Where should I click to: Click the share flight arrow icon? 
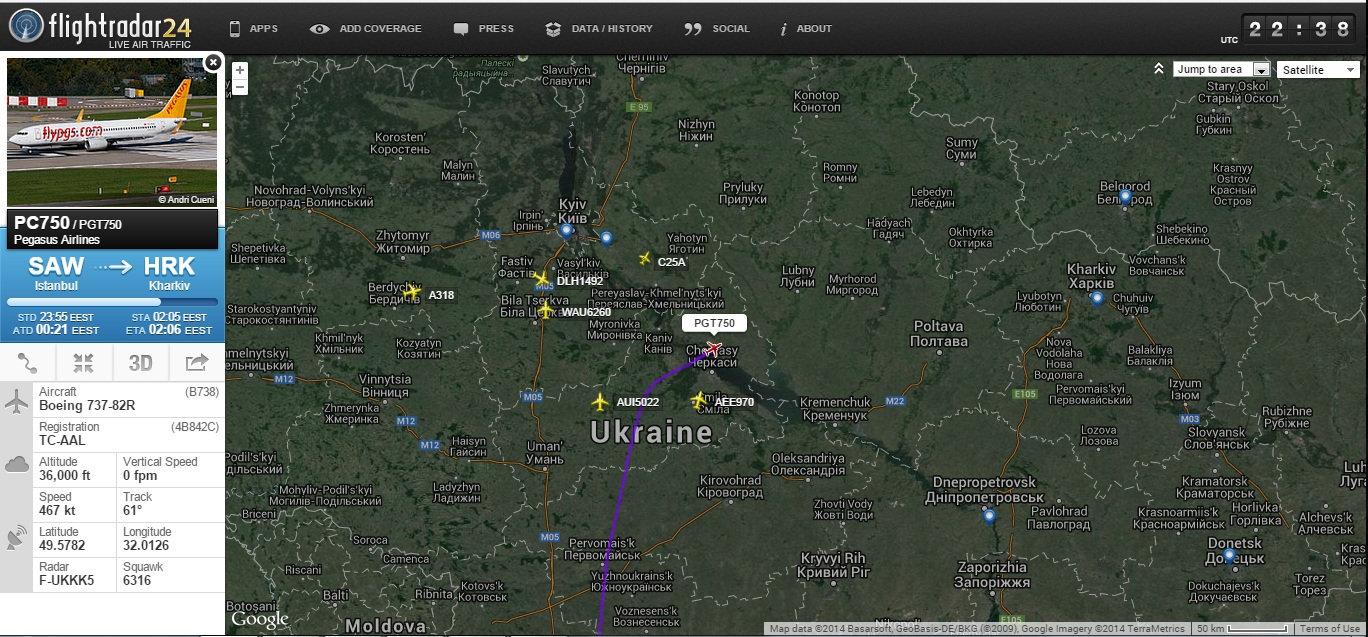coord(197,363)
